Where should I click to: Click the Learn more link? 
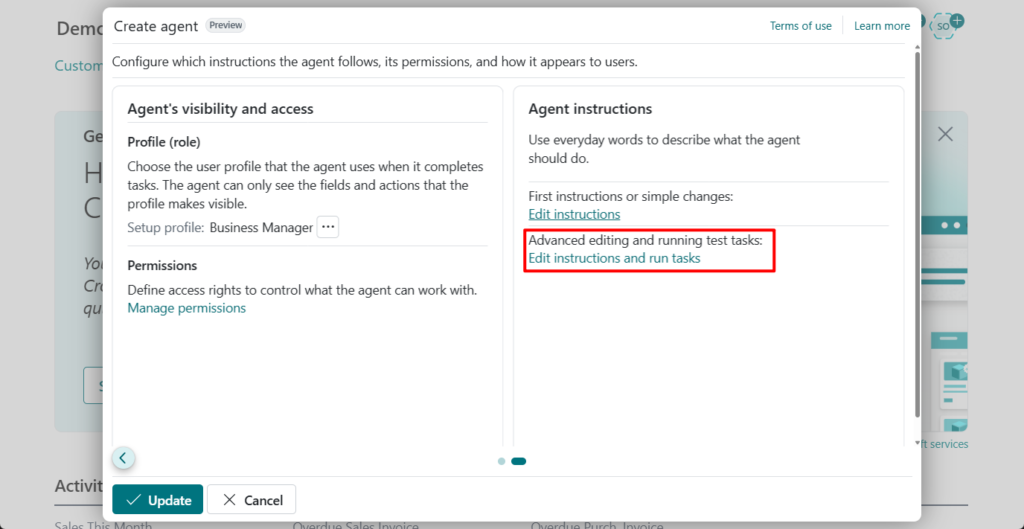click(882, 26)
